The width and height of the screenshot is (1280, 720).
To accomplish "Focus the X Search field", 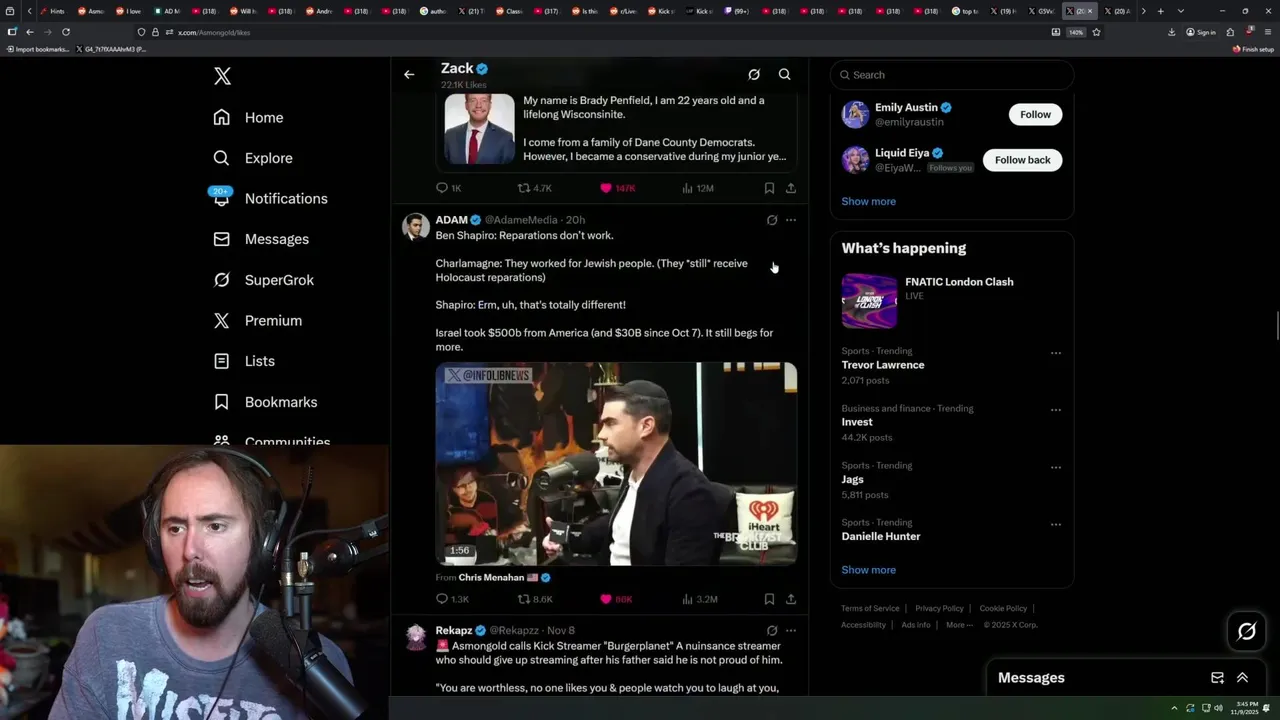I will [x=952, y=75].
